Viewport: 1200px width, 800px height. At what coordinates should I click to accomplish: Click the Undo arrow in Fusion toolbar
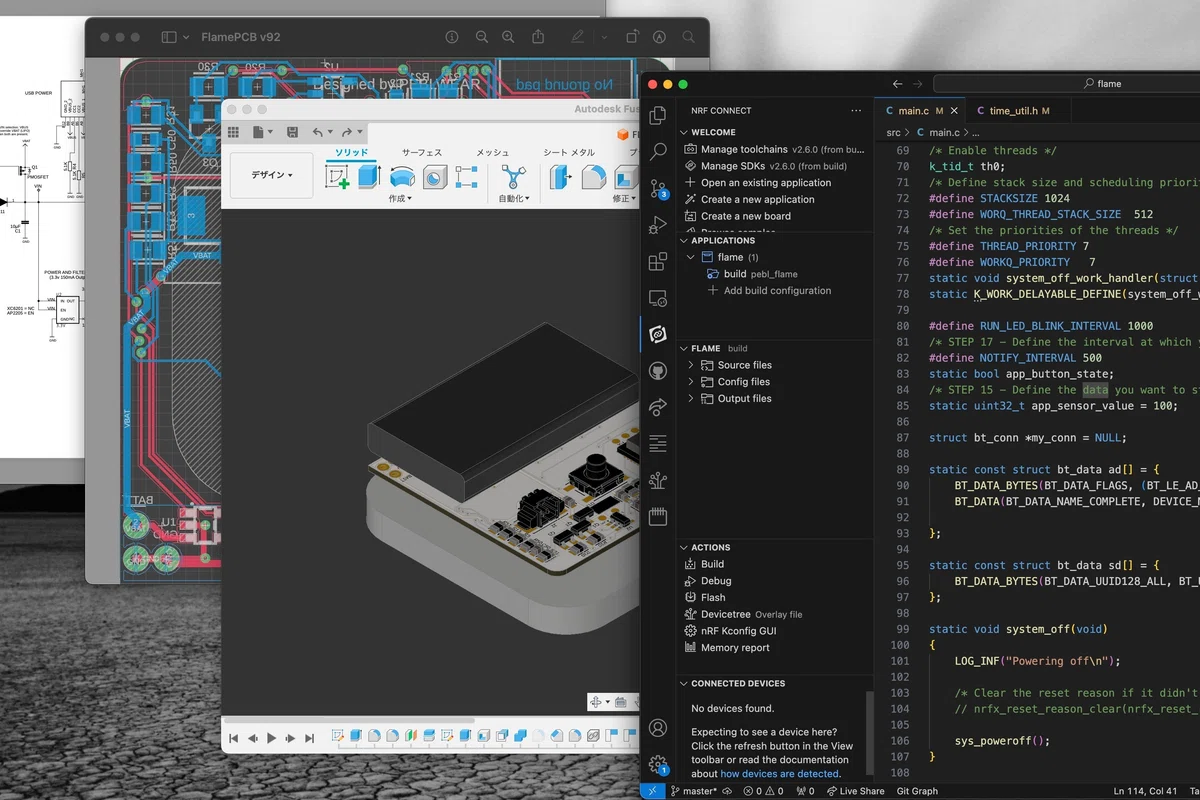pyautogui.click(x=318, y=132)
